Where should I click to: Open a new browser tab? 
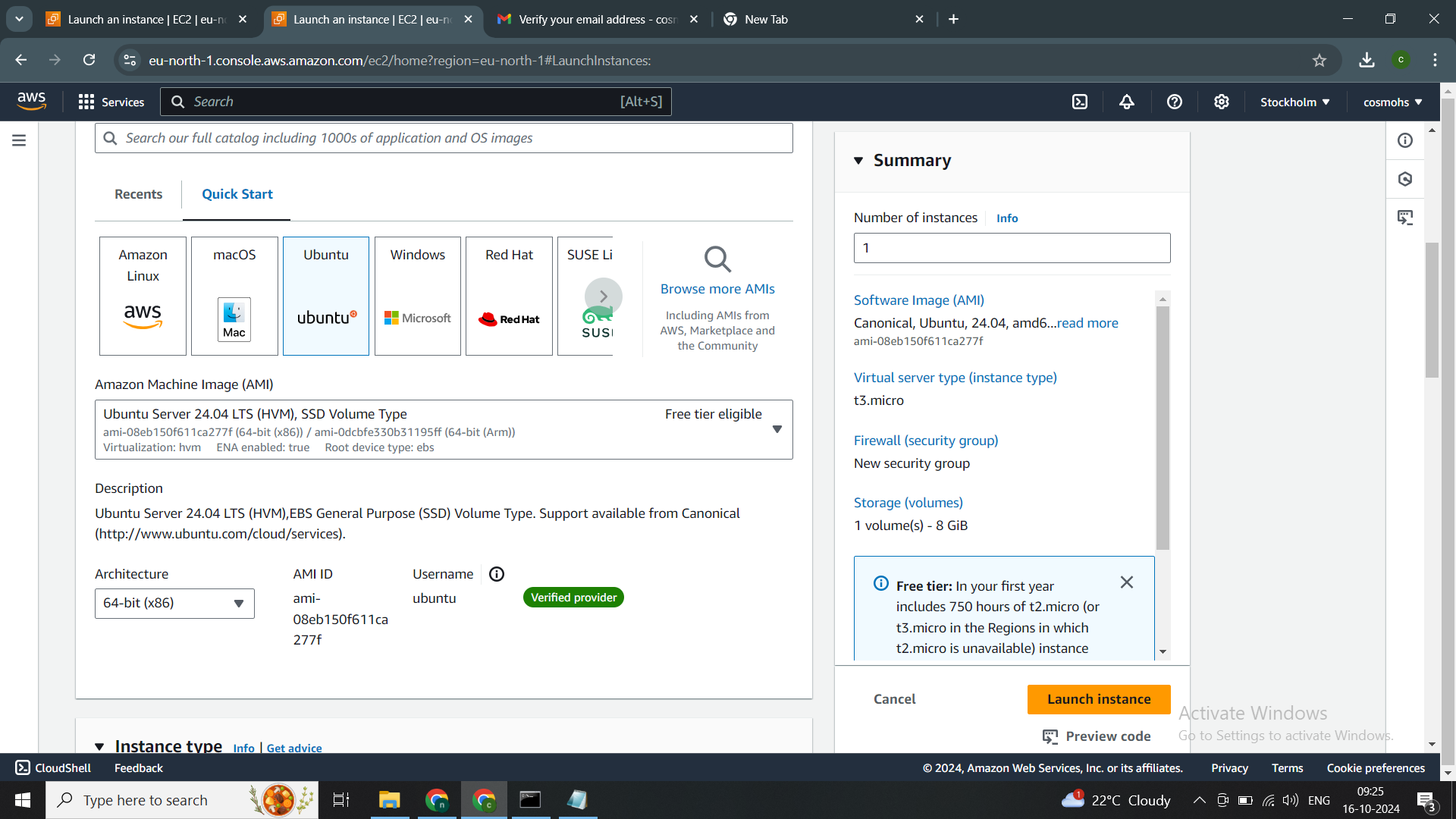953,19
